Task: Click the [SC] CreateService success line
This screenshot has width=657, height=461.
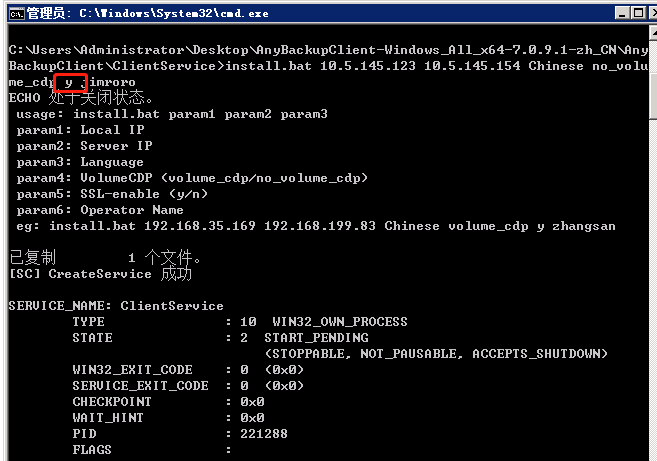Action: (x=101, y=274)
